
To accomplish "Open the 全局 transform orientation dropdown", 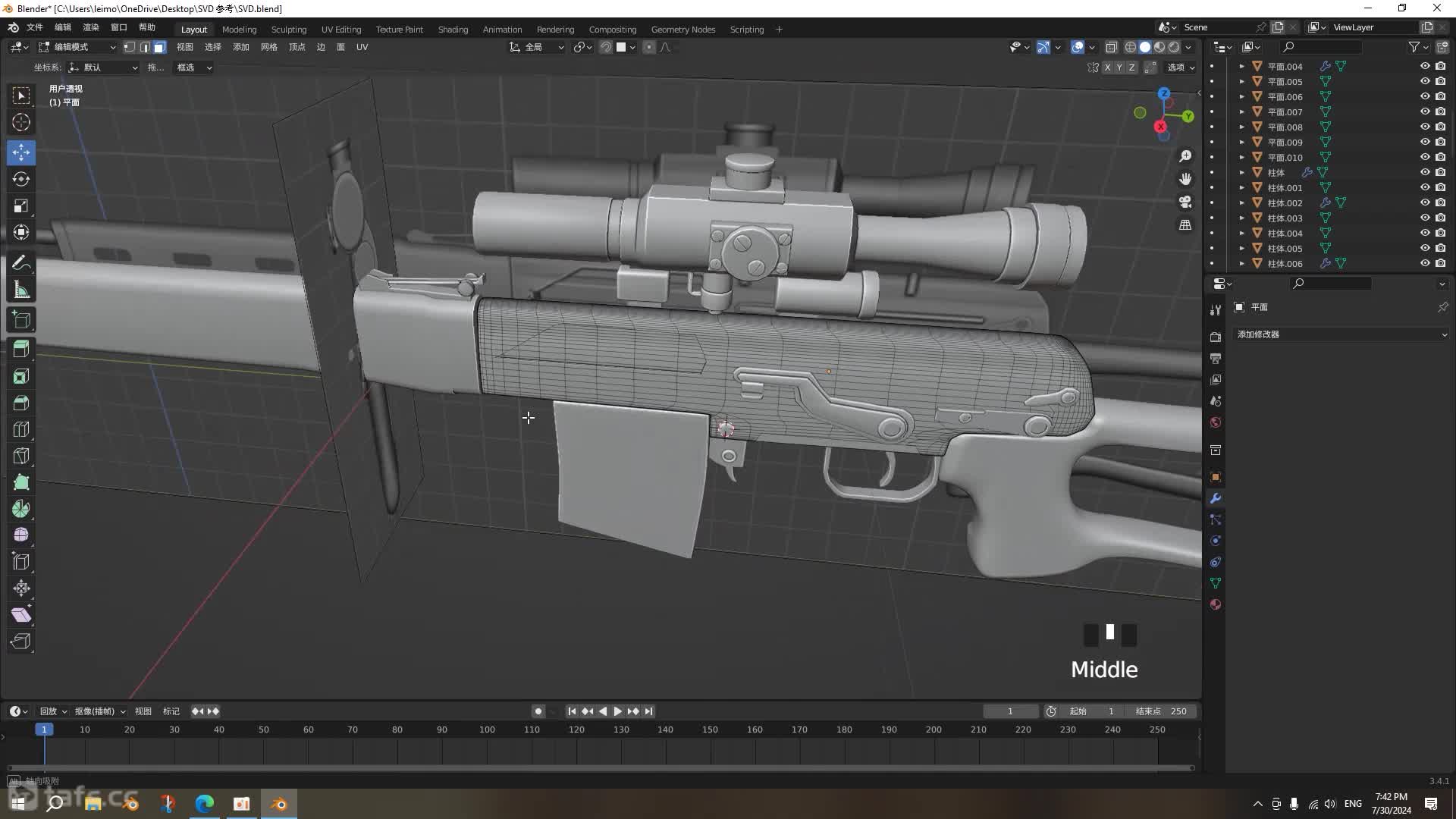I will tap(536, 47).
